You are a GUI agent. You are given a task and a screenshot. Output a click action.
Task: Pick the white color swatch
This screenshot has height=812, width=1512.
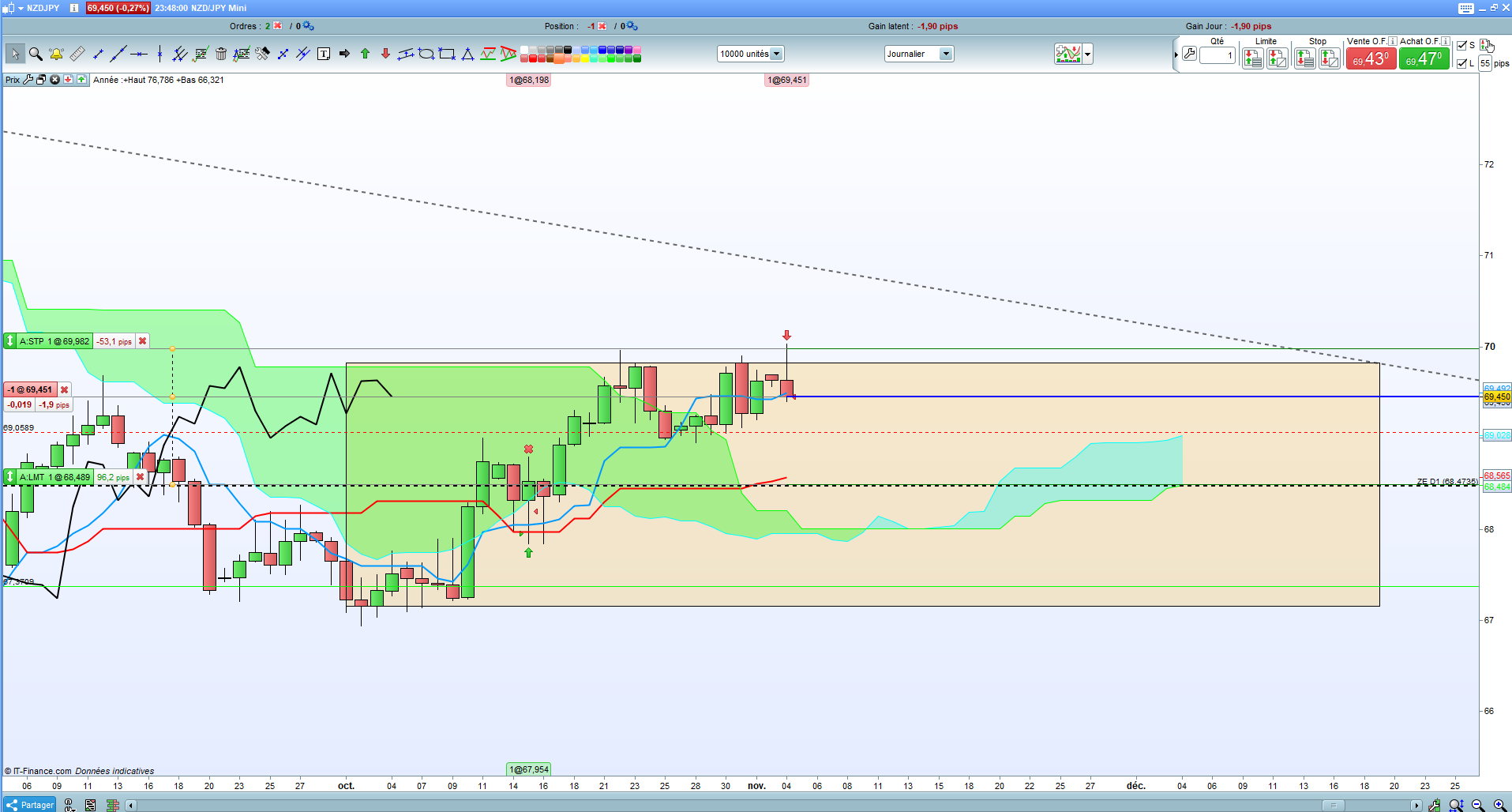(x=524, y=50)
